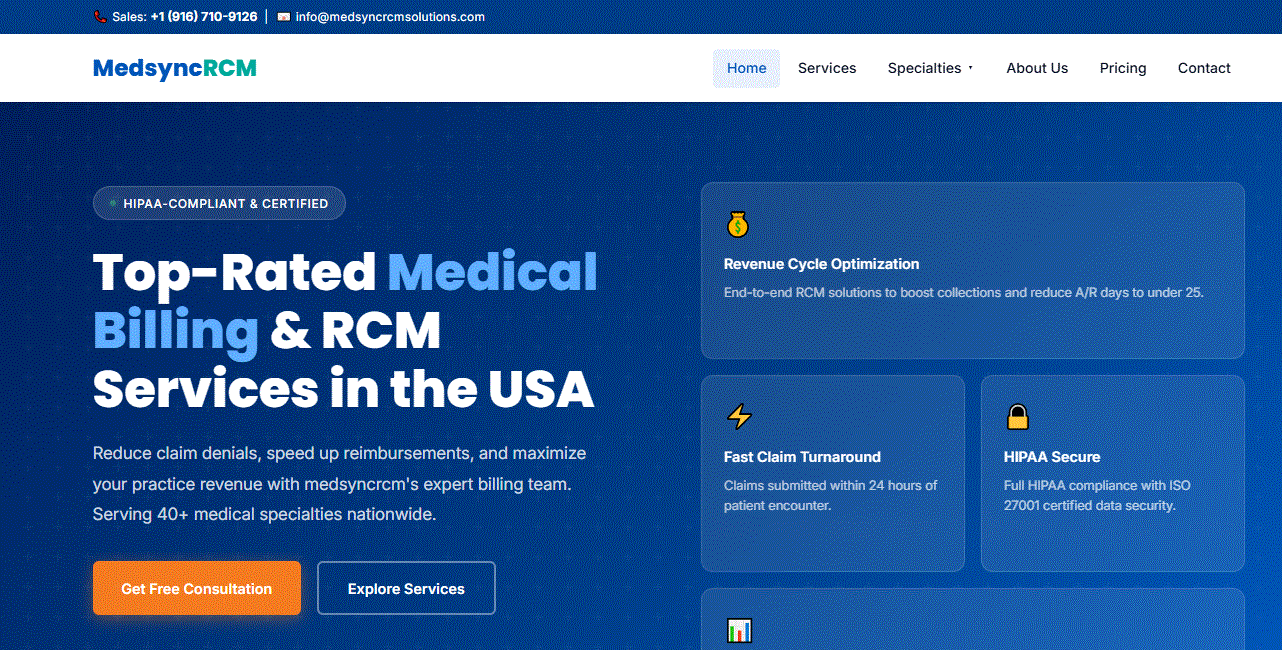Click 'Claims submitted within 24 hours' description
1282x650 pixels.
coord(831,495)
